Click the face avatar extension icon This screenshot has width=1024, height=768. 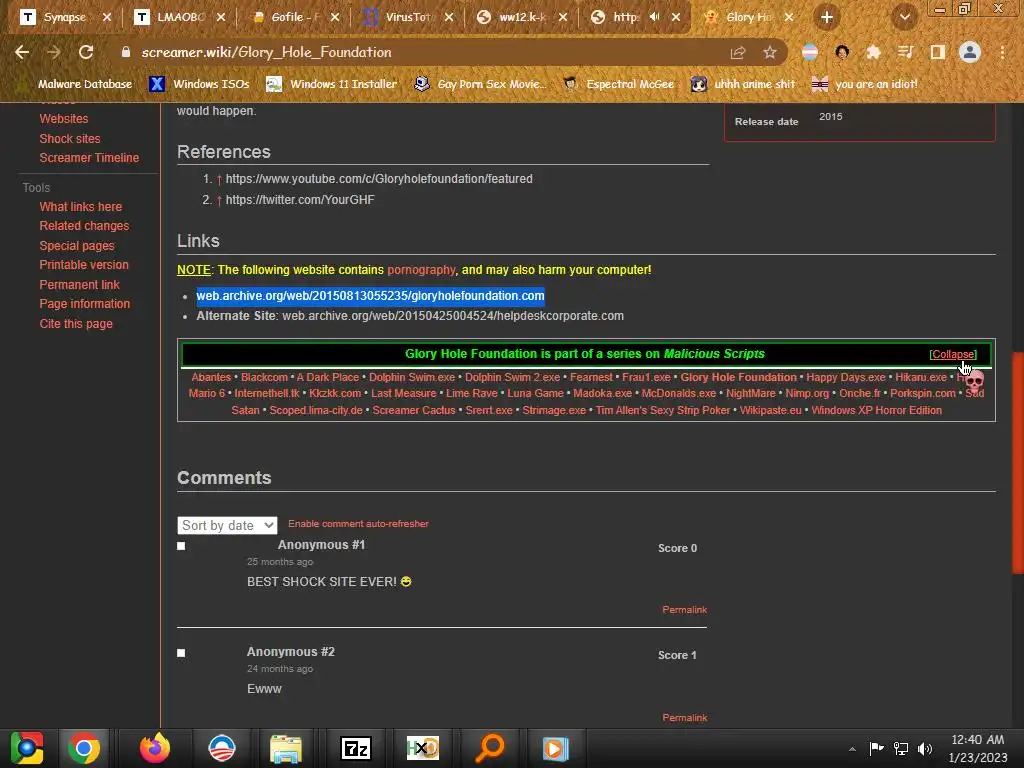point(842,52)
